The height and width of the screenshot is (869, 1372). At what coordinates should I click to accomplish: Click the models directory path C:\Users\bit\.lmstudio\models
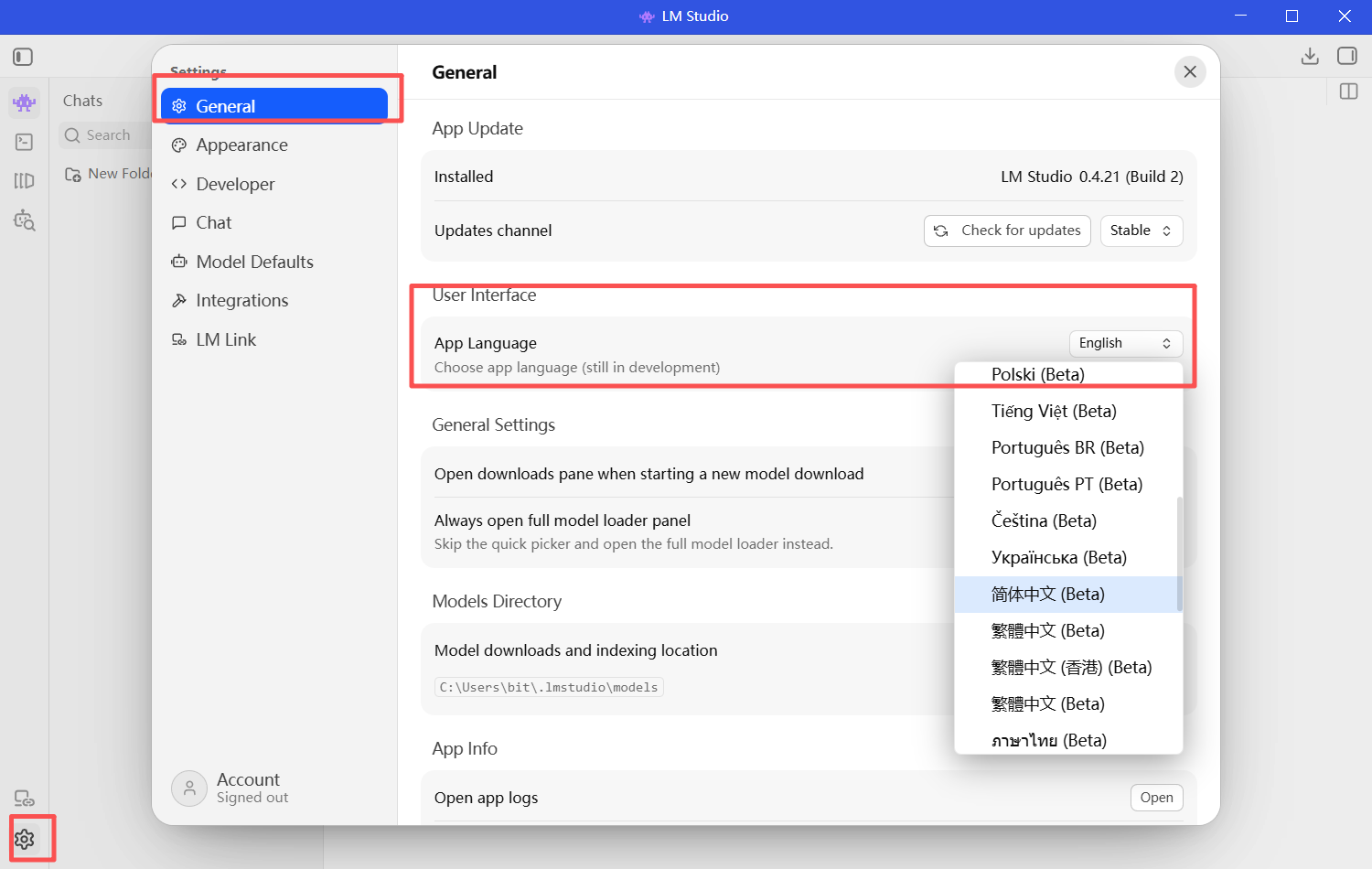click(x=549, y=687)
